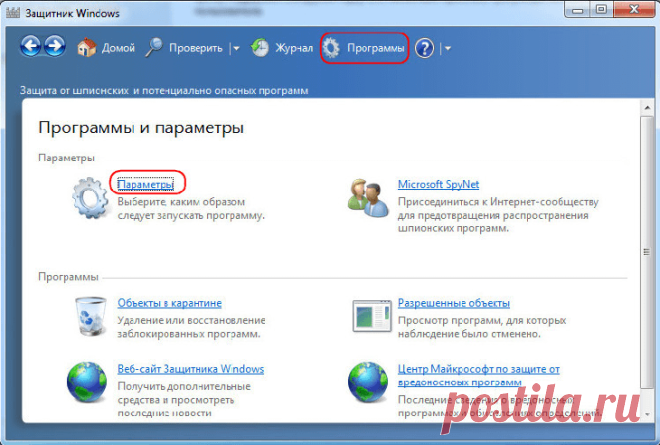
Task: Click the large gear icon beside Параметры
Action: [90, 198]
